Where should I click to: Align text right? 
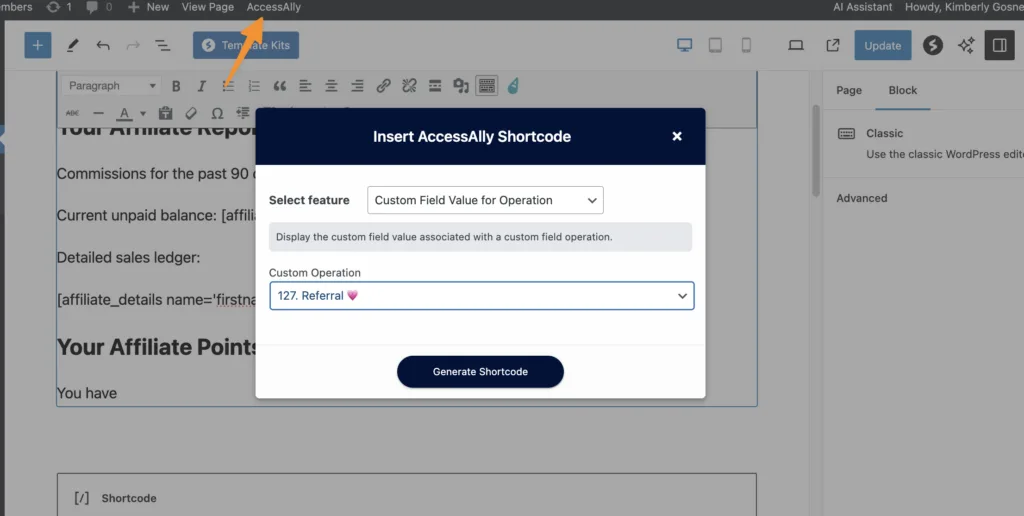[x=357, y=86]
